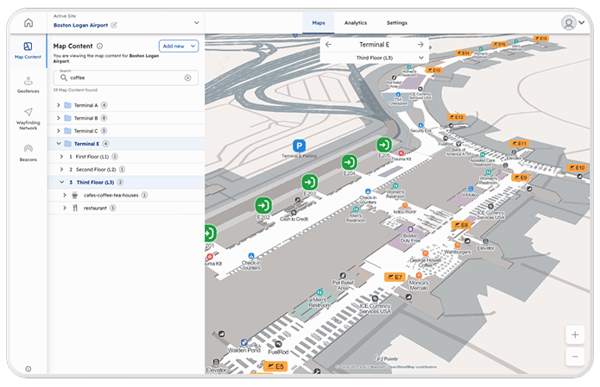The width and height of the screenshot is (600, 387).
Task: Click the Map Content heading
Action: (x=73, y=46)
